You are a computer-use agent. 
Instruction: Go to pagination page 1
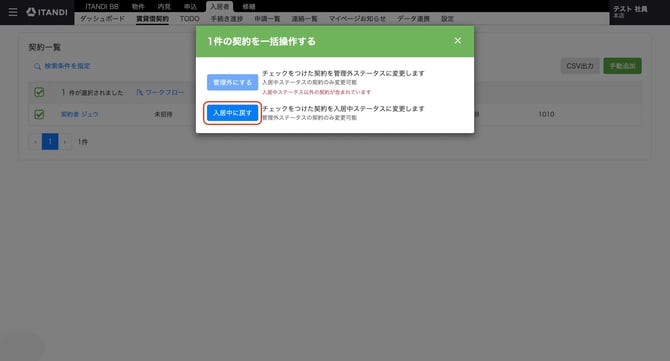50,141
